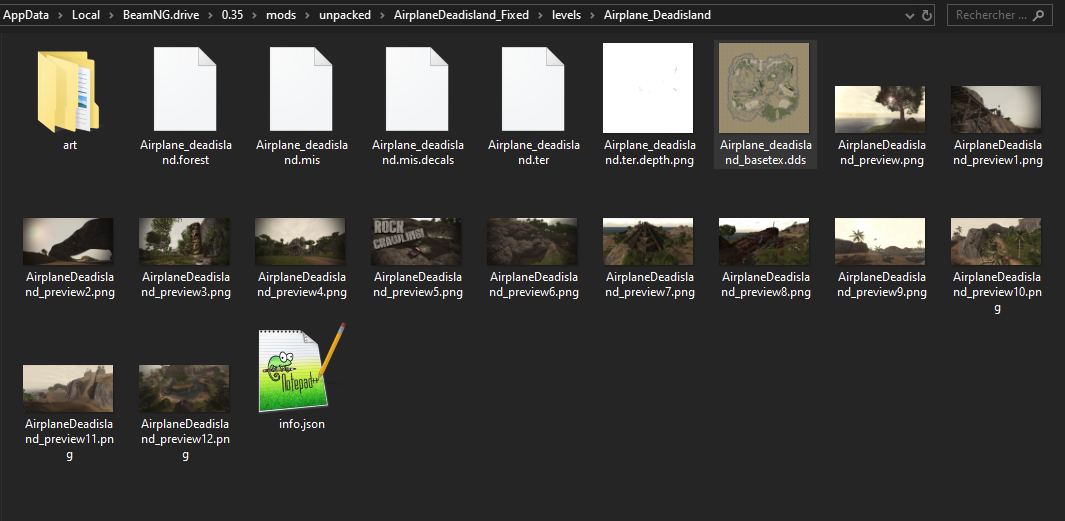Expand chevron after unpacked breadcrumb
The height and width of the screenshot is (521, 1065).
tap(382, 15)
